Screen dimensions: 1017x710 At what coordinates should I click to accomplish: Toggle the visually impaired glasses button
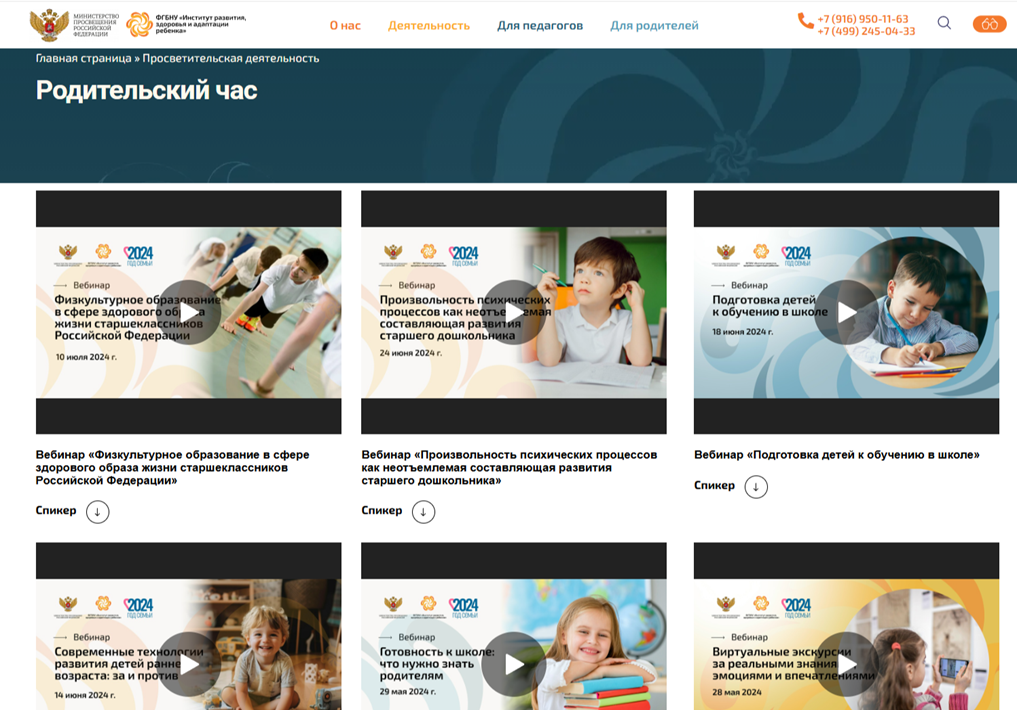point(989,24)
